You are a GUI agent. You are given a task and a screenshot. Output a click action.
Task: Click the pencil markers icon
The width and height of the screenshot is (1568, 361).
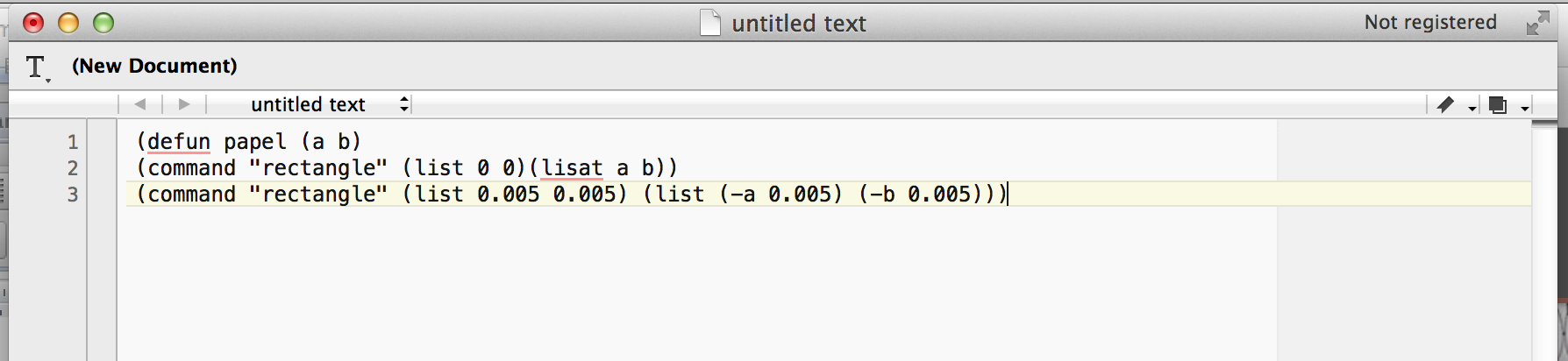(x=1445, y=105)
